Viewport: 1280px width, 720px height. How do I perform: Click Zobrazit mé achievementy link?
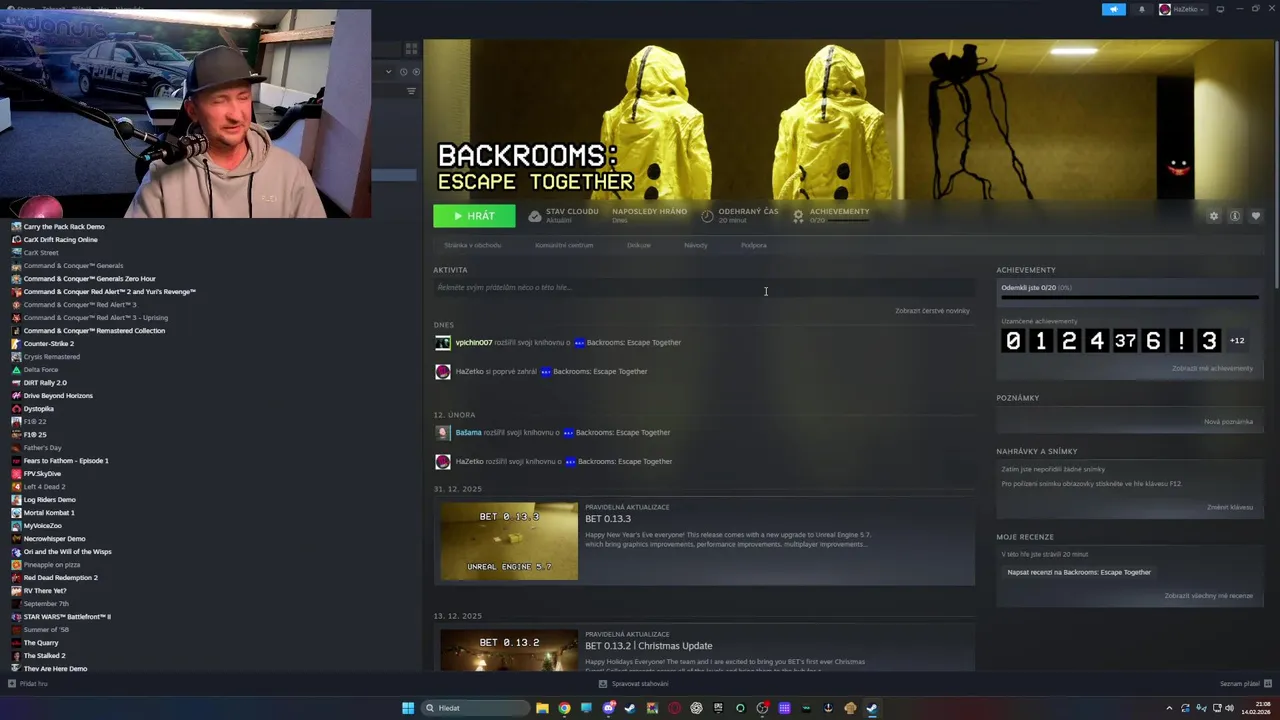[1212, 369]
